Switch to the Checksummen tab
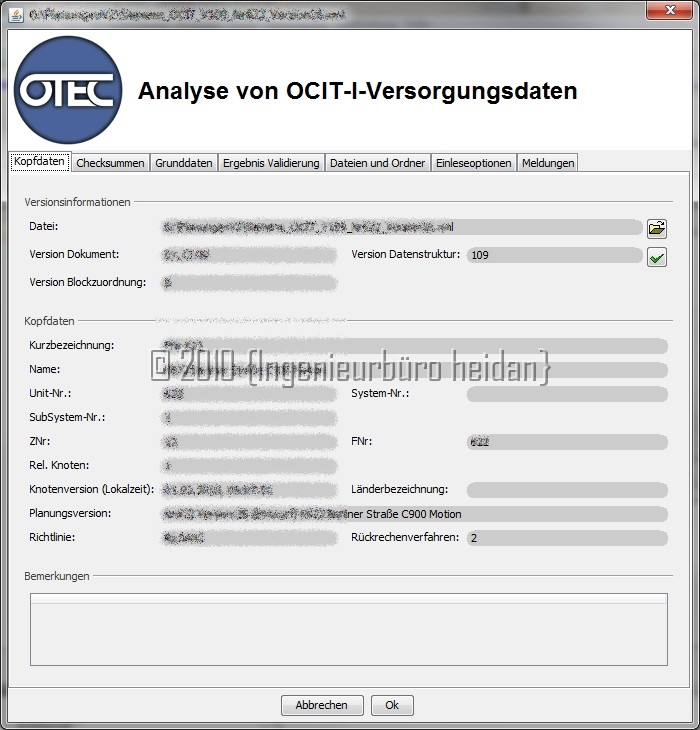Viewport: 700px width, 730px height. click(110, 163)
